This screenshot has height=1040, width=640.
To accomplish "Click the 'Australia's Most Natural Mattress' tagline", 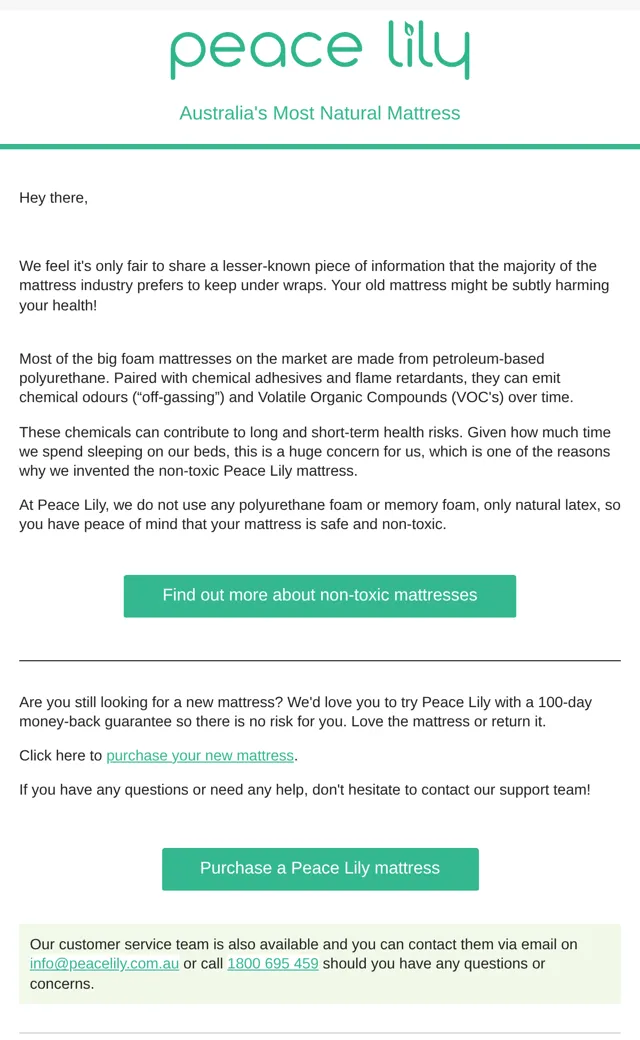I will [x=320, y=113].
